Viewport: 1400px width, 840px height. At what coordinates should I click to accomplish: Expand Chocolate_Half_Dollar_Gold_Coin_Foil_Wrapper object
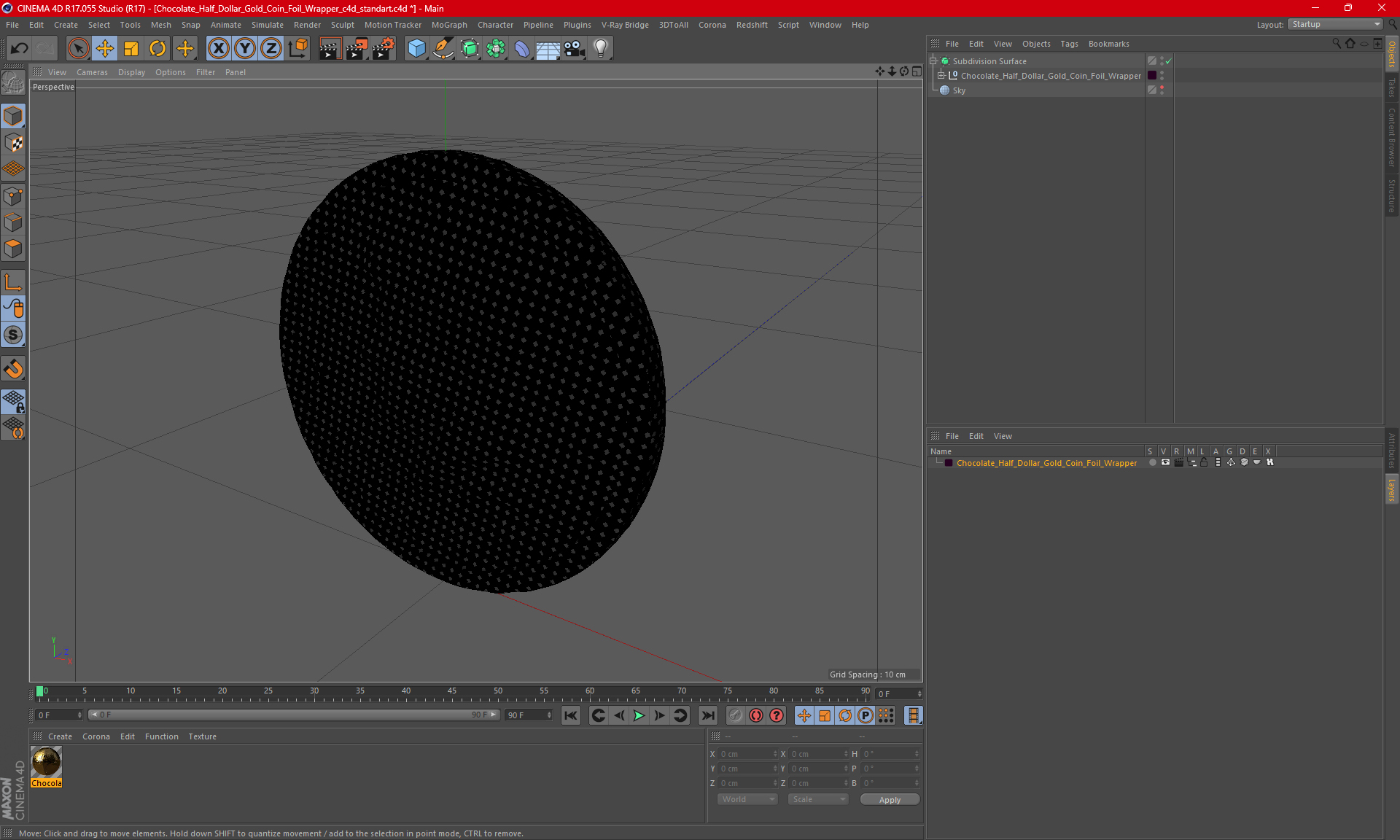(941, 75)
